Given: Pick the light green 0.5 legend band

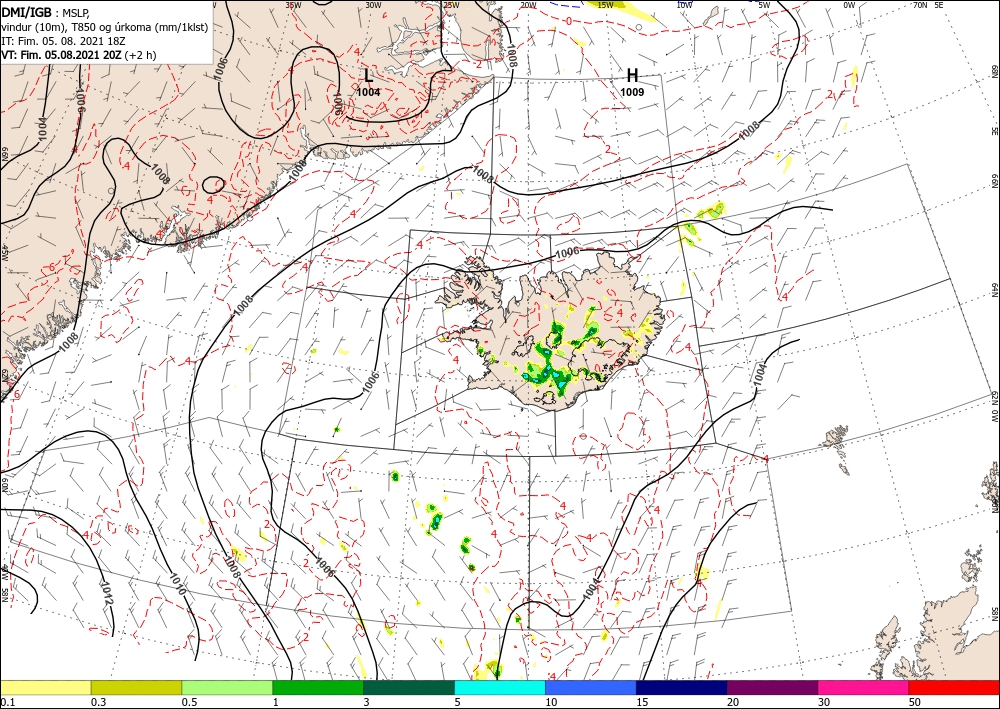Looking at the screenshot, I should (227, 687).
